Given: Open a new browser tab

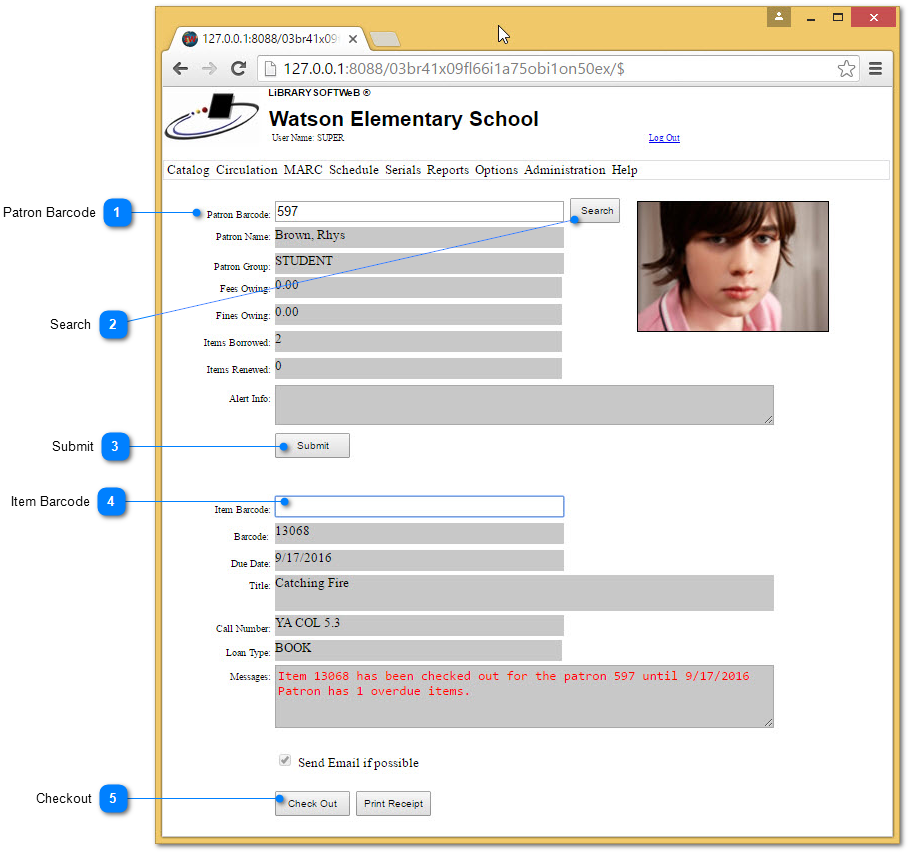Looking at the screenshot, I should [385, 39].
